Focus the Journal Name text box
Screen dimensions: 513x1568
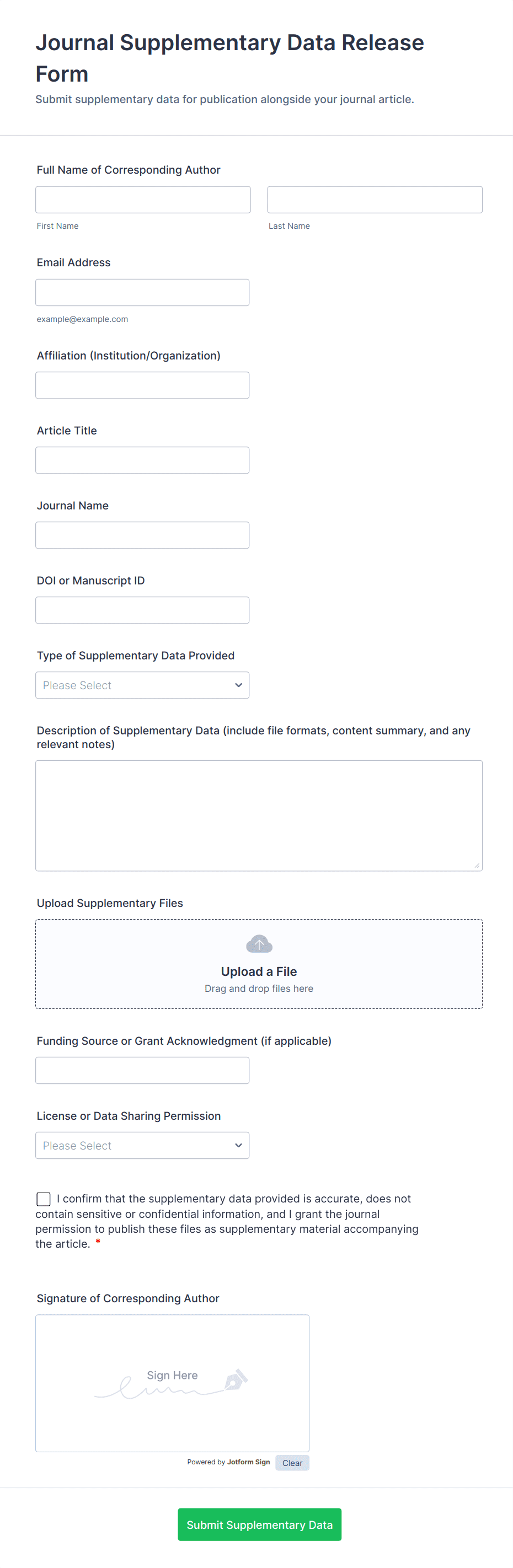(142, 535)
